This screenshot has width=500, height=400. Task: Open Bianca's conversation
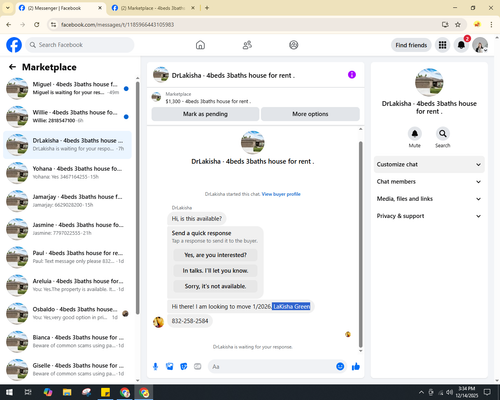point(68,341)
